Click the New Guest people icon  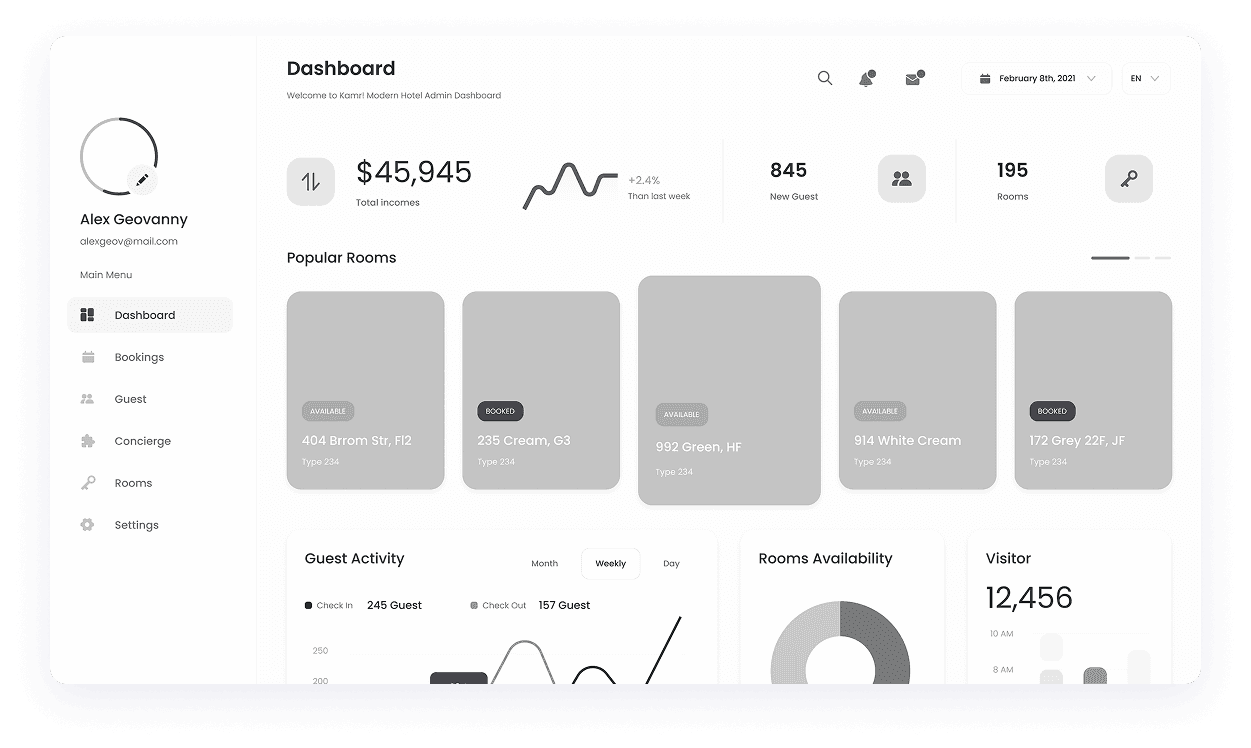[901, 178]
